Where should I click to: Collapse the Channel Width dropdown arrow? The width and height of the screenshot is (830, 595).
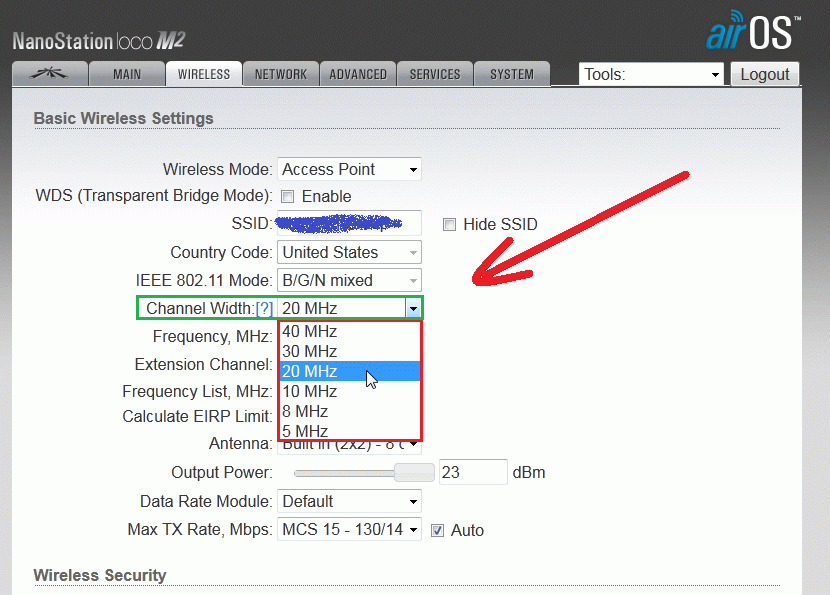(x=413, y=308)
